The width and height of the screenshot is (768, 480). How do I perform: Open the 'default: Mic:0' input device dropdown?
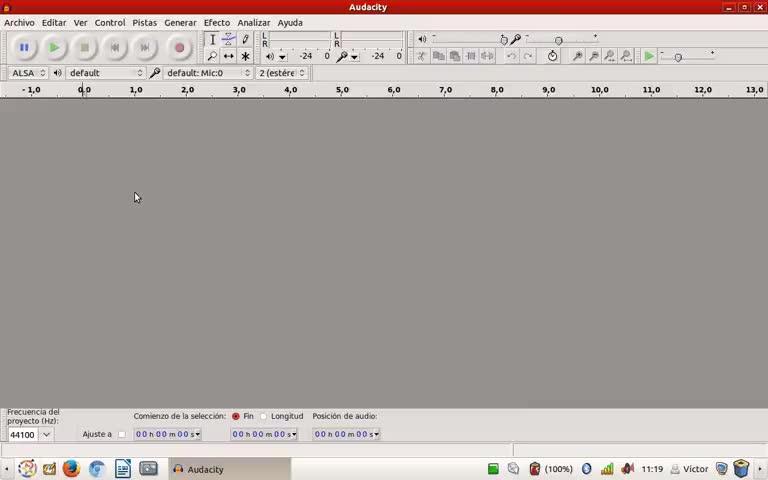click(x=208, y=73)
